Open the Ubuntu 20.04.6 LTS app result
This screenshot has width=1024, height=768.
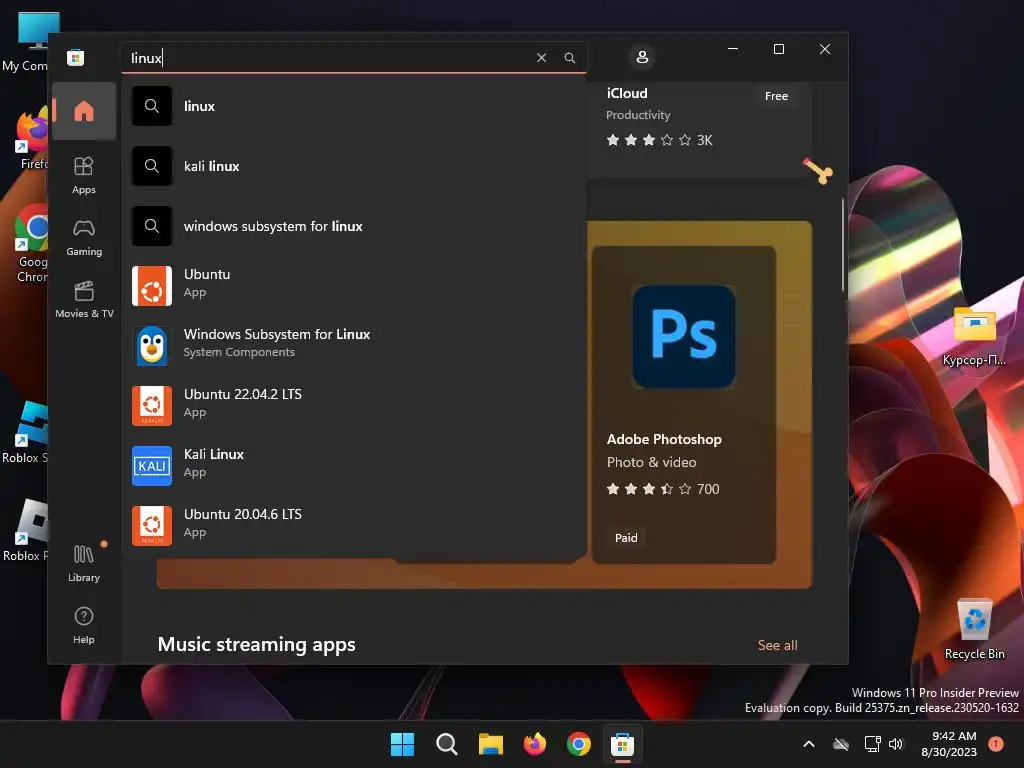click(354, 526)
